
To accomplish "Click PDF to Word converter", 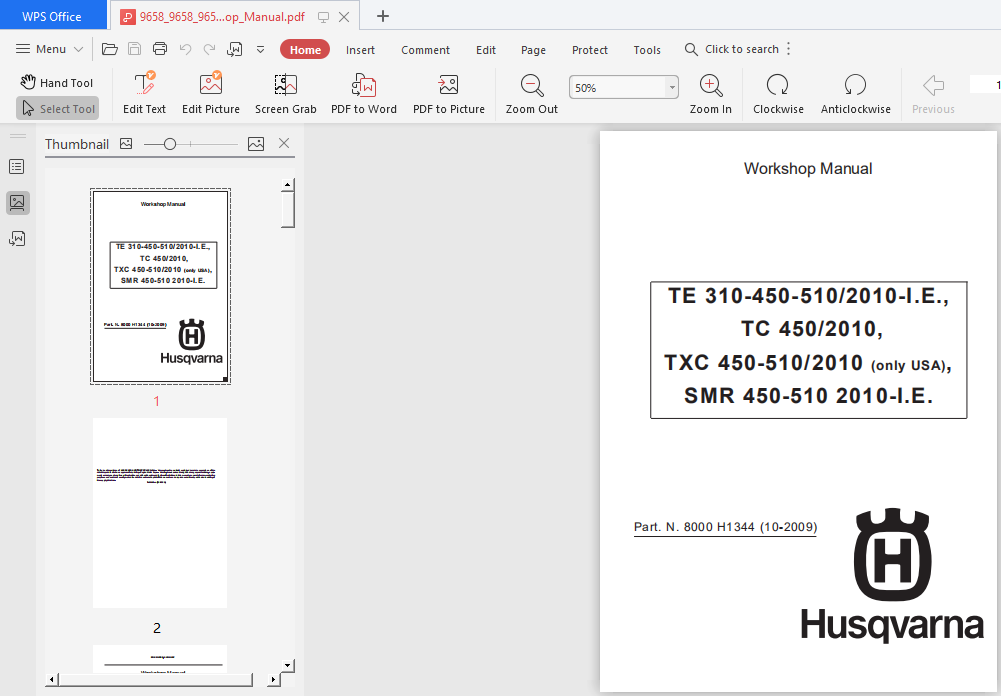I will coord(364,93).
